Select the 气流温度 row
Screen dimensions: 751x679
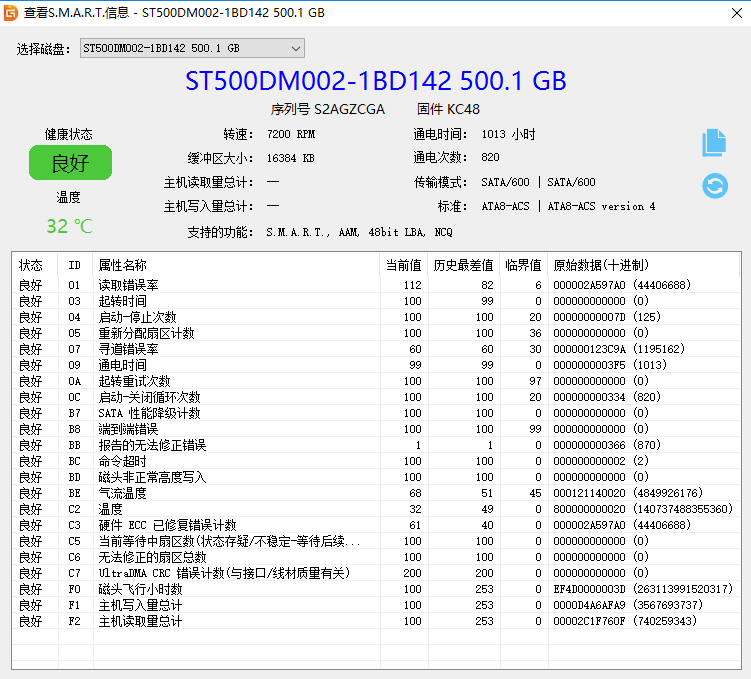[376, 493]
